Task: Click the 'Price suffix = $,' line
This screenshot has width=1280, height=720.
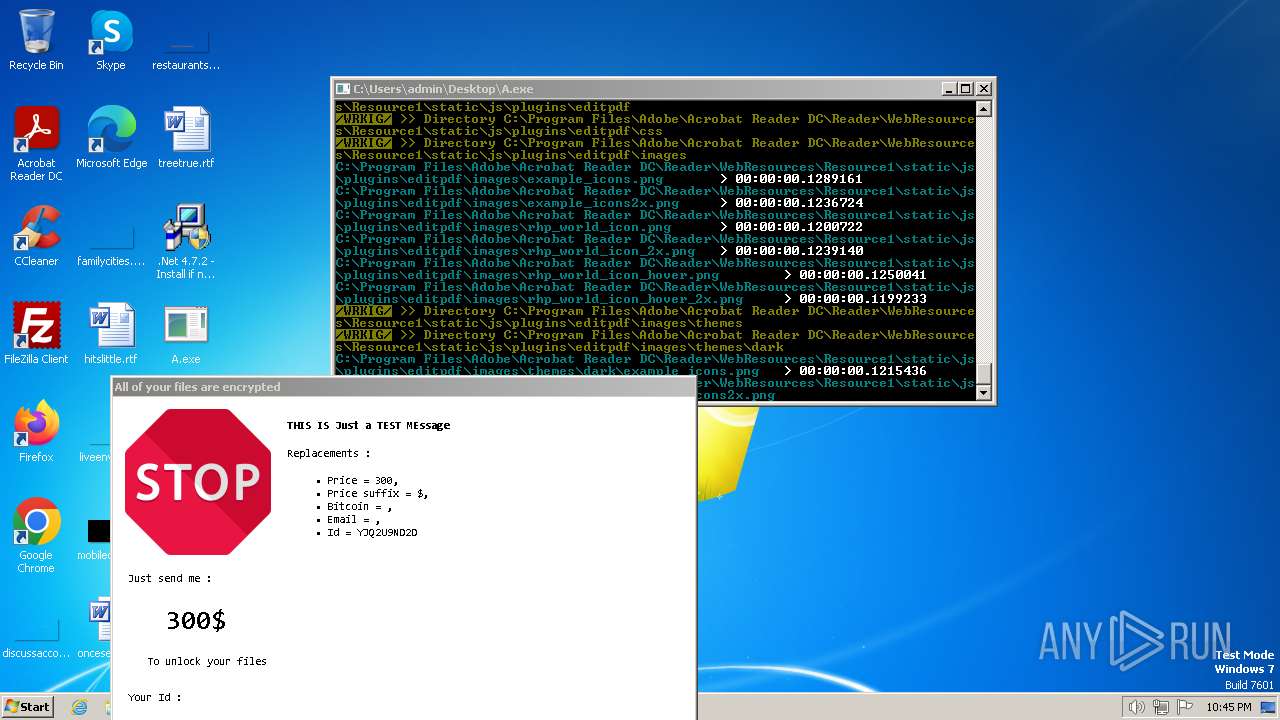Action: [377, 494]
